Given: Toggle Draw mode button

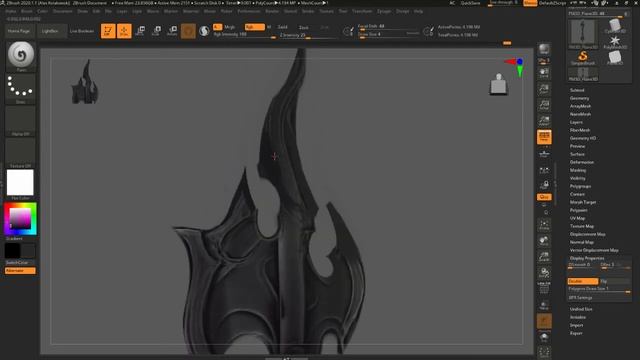Looking at the screenshot, I should [x=124, y=31].
